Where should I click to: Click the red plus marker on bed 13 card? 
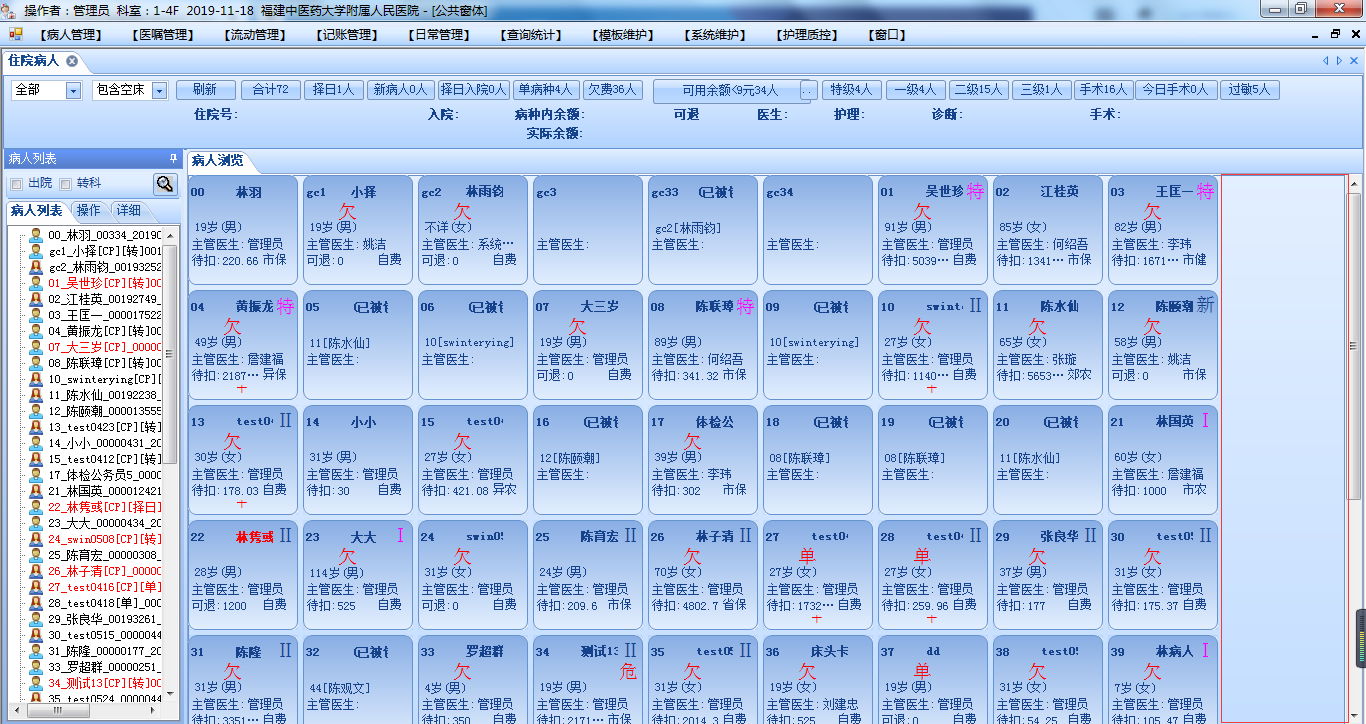coord(241,503)
